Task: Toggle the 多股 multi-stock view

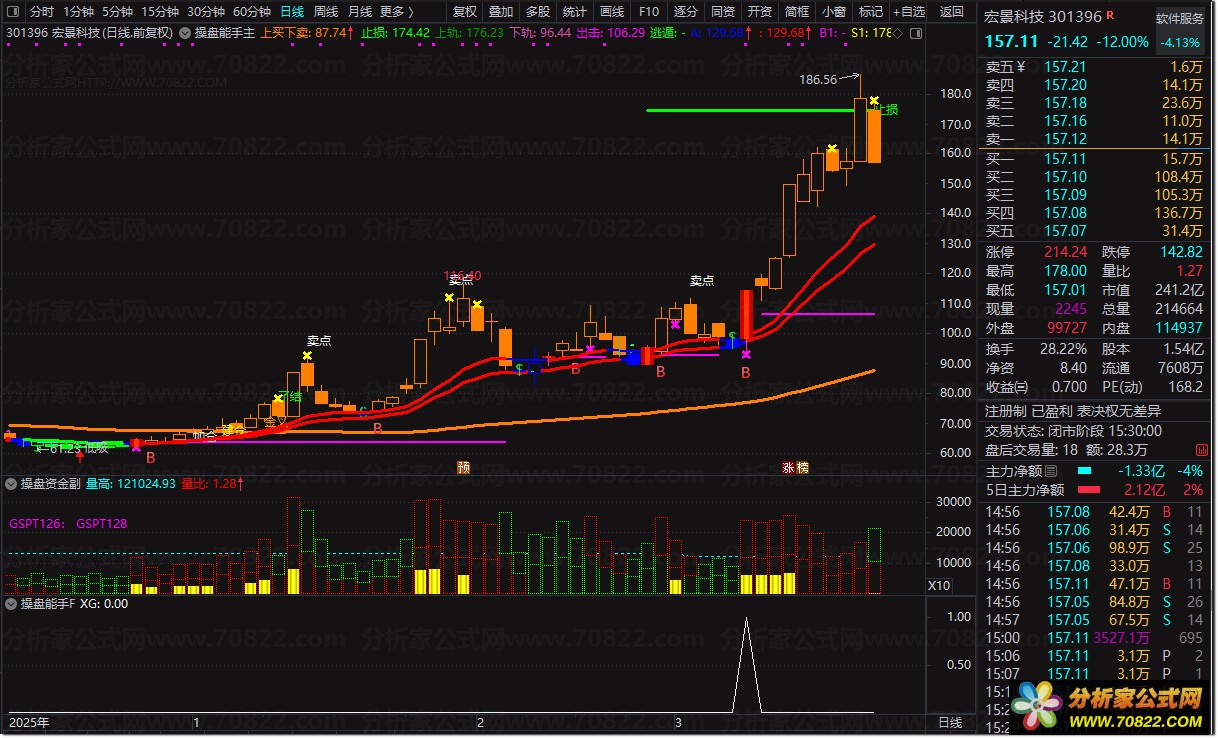Action: [x=538, y=12]
